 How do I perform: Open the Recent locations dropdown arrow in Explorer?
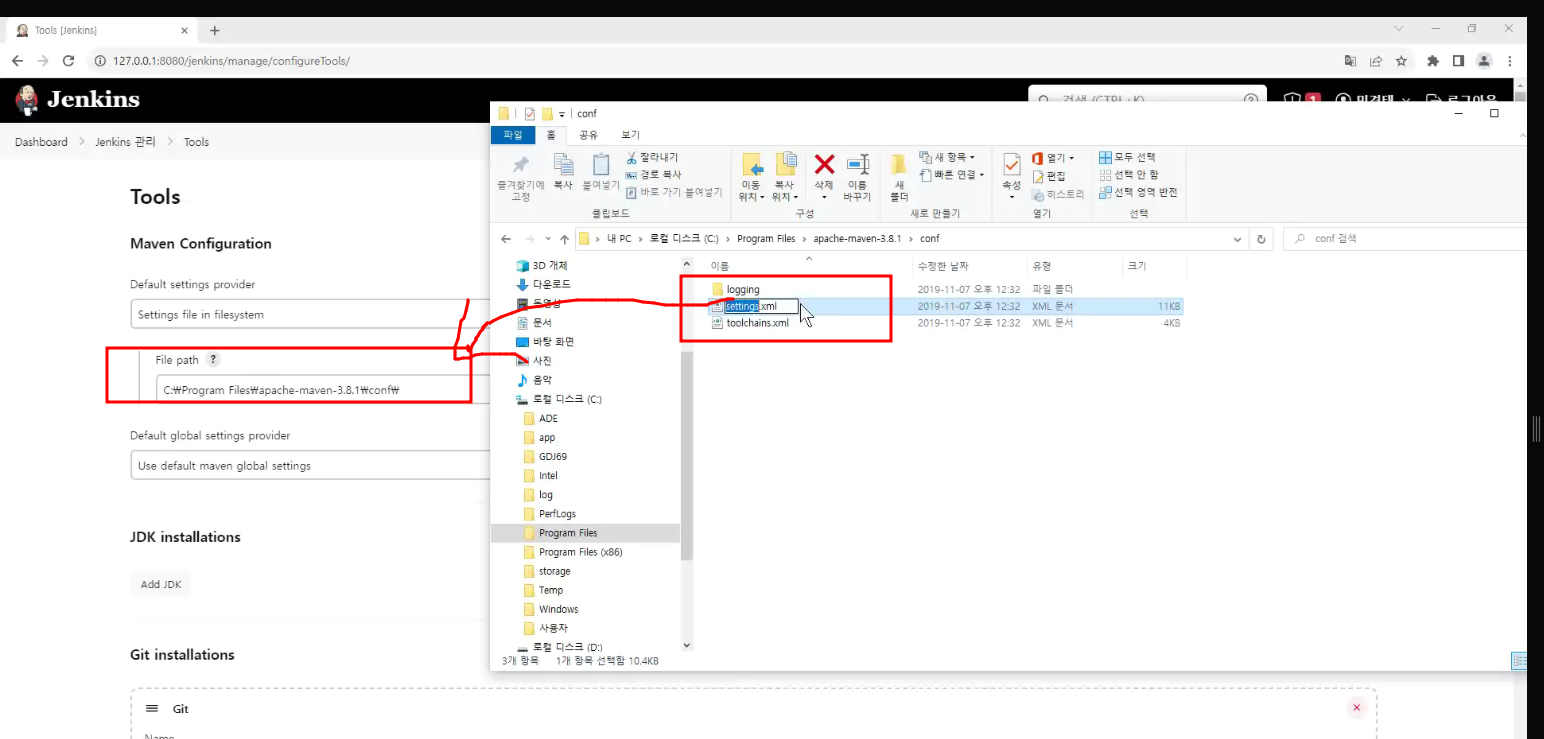tap(548, 240)
